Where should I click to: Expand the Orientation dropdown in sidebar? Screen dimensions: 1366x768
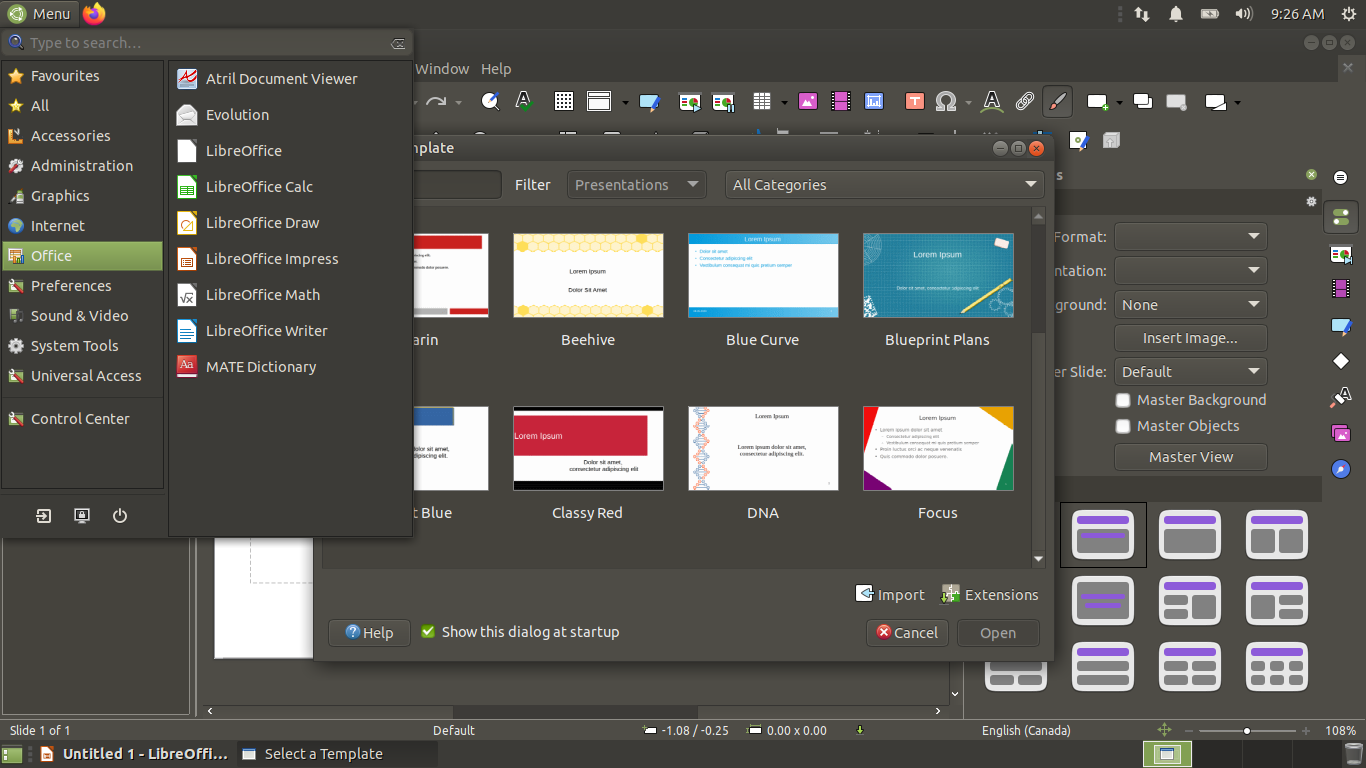click(1191, 271)
